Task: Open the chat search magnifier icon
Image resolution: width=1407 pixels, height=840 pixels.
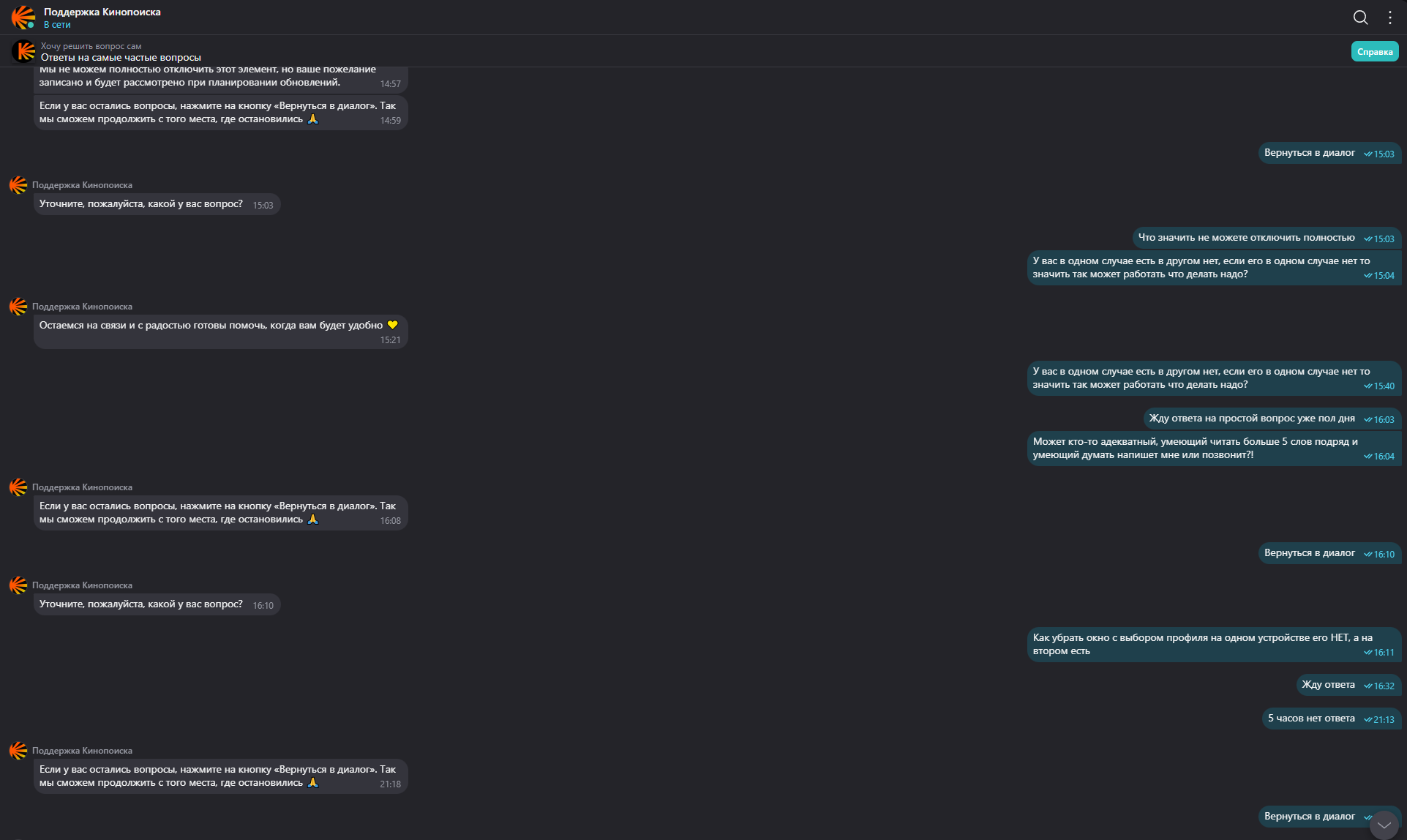Action: [1360, 18]
